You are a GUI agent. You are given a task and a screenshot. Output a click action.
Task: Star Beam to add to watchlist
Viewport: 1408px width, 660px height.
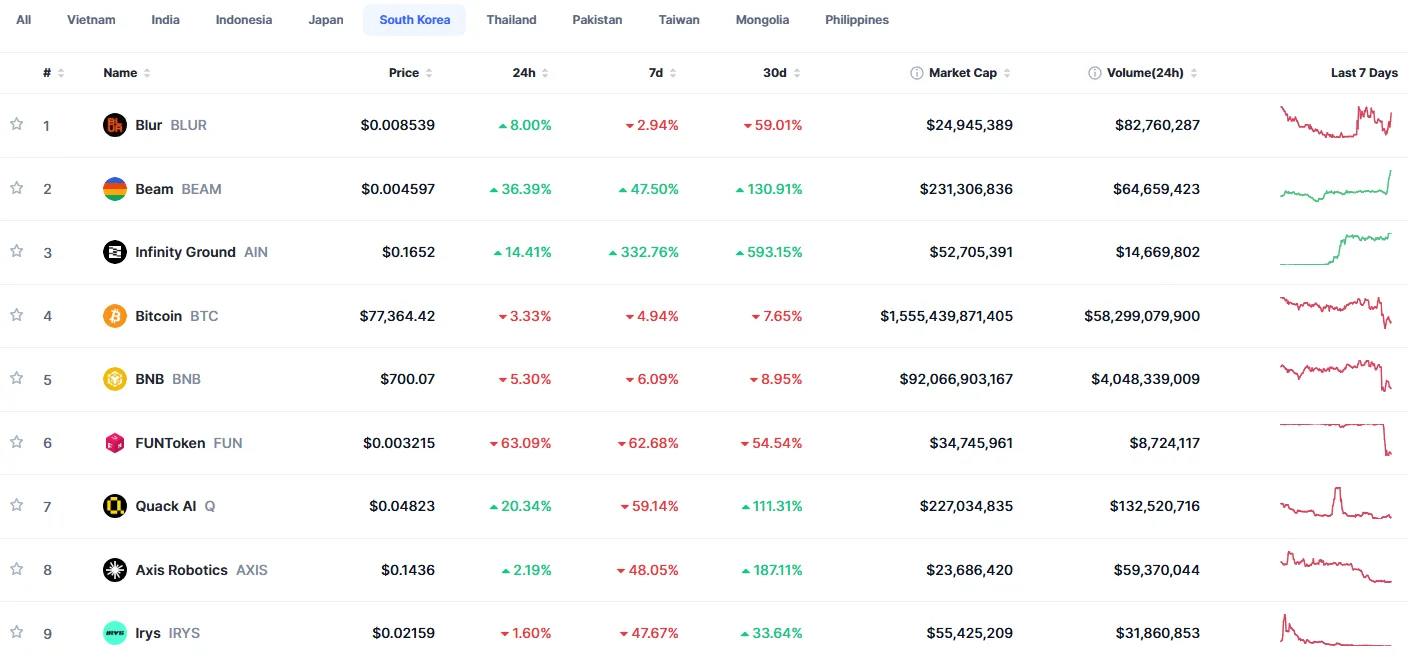[x=16, y=188]
